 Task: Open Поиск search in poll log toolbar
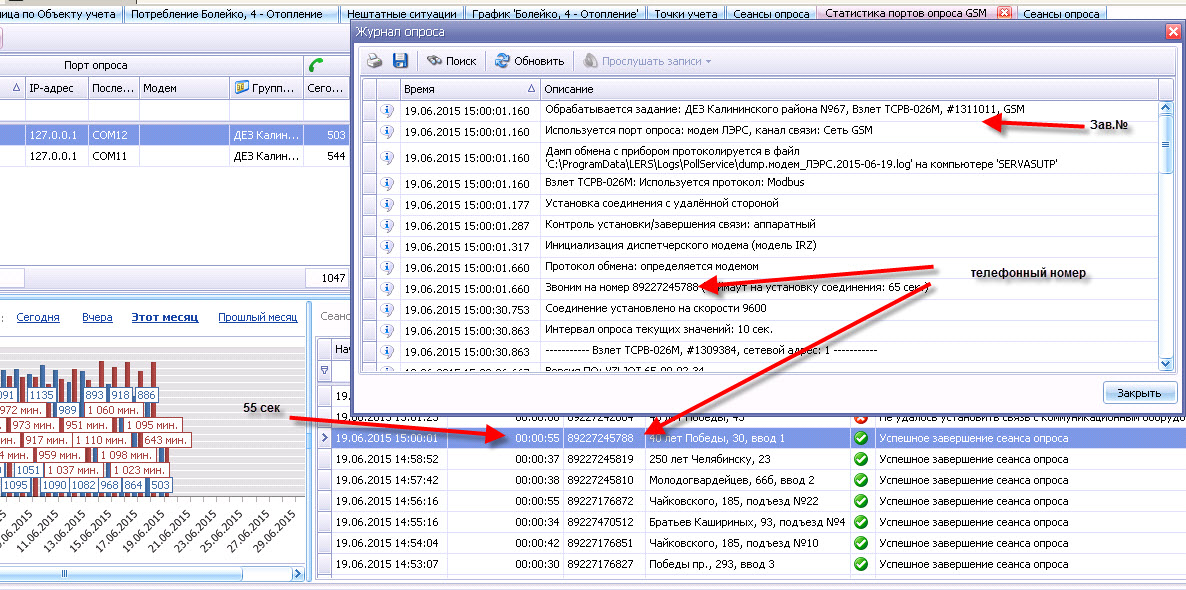(x=452, y=61)
